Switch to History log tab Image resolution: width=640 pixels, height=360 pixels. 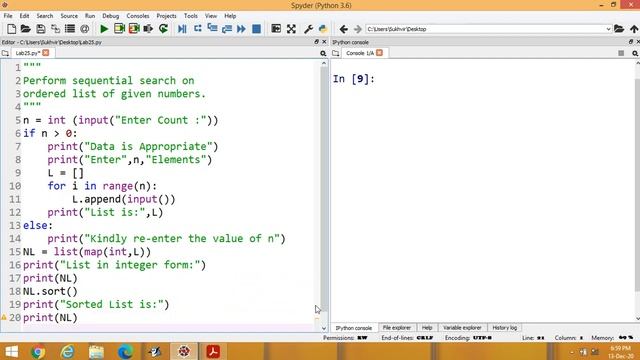[x=504, y=328]
